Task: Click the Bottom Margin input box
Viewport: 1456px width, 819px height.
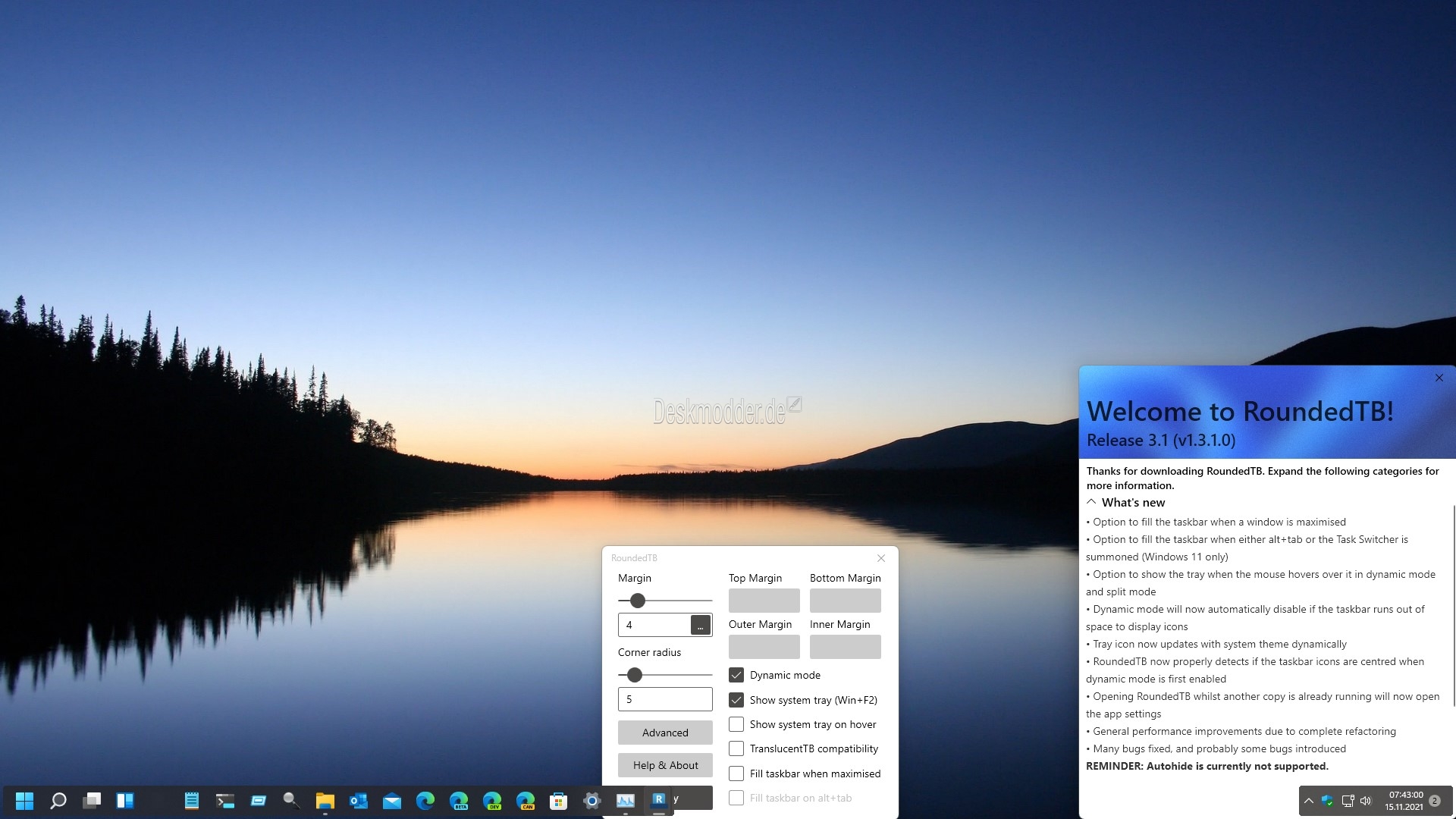Action: [846, 601]
